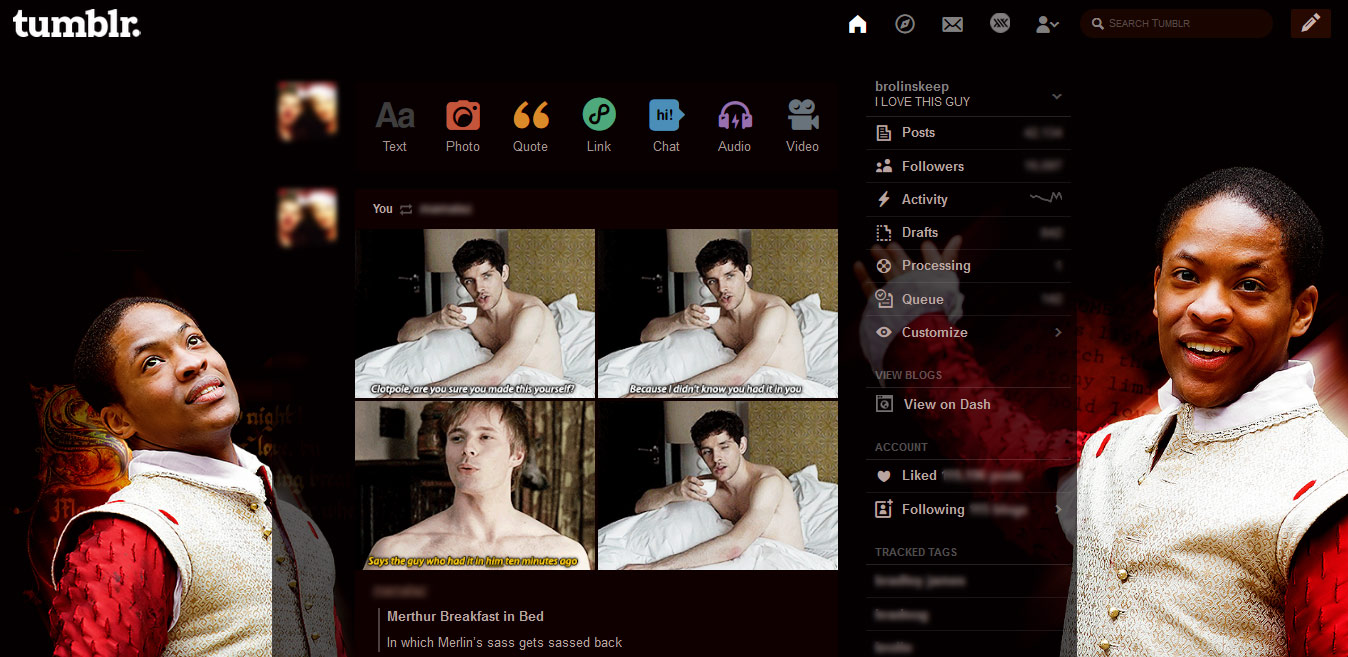Open the inbox envelope icon

(952, 24)
